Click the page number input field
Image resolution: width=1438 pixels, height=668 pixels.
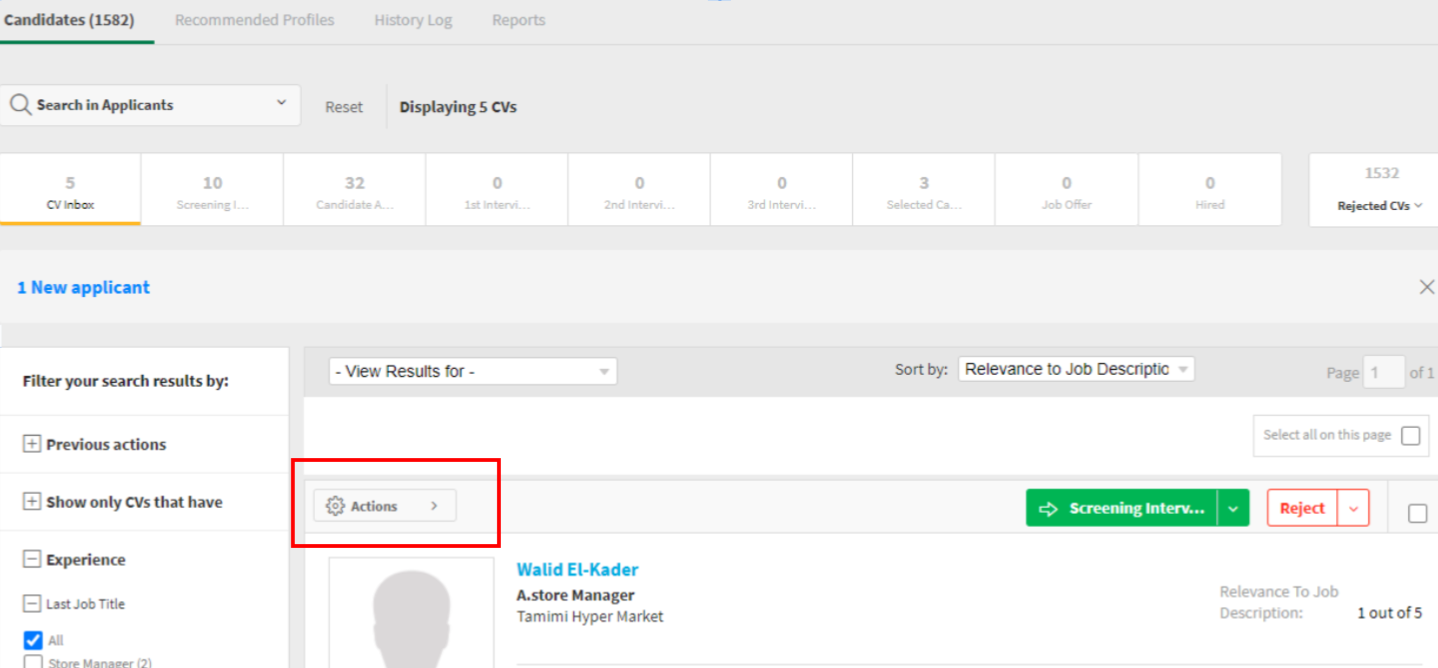[x=1385, y=373]
